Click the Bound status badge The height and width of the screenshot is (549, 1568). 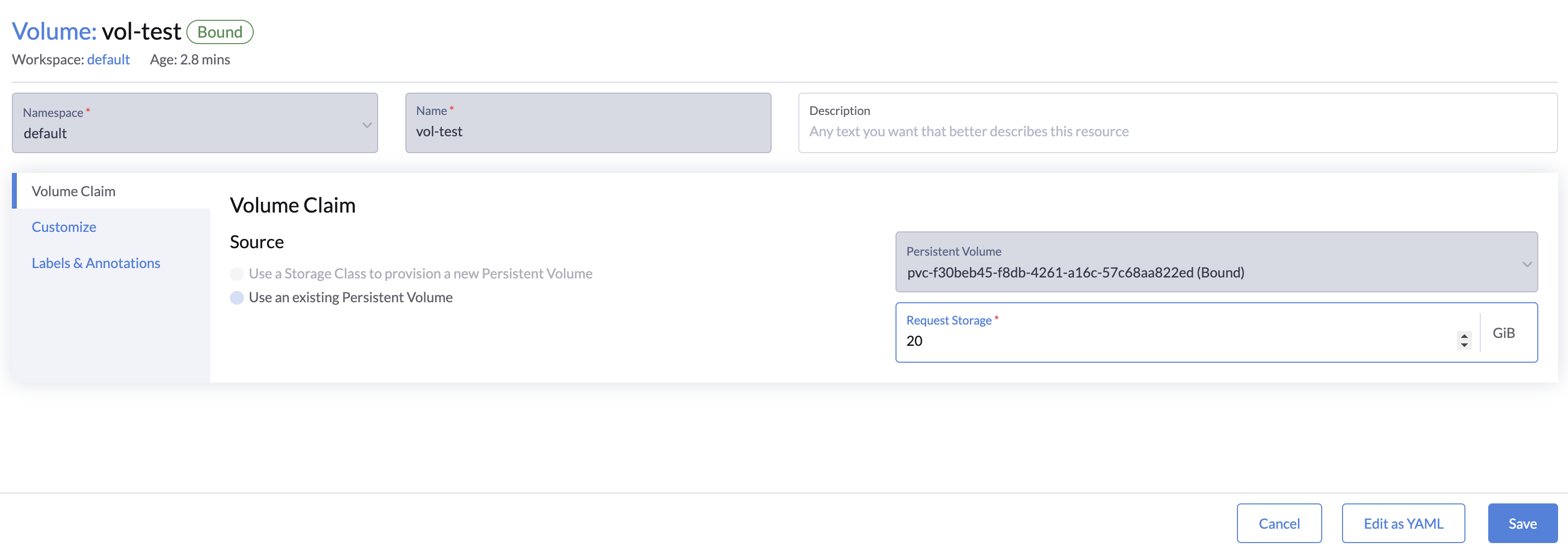(x=220, y=32)
